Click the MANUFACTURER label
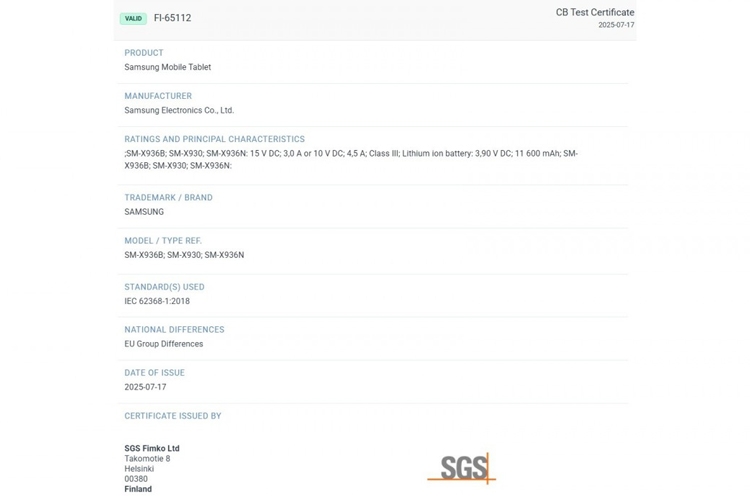Screen dimensions: 750x500 [158, 96]
